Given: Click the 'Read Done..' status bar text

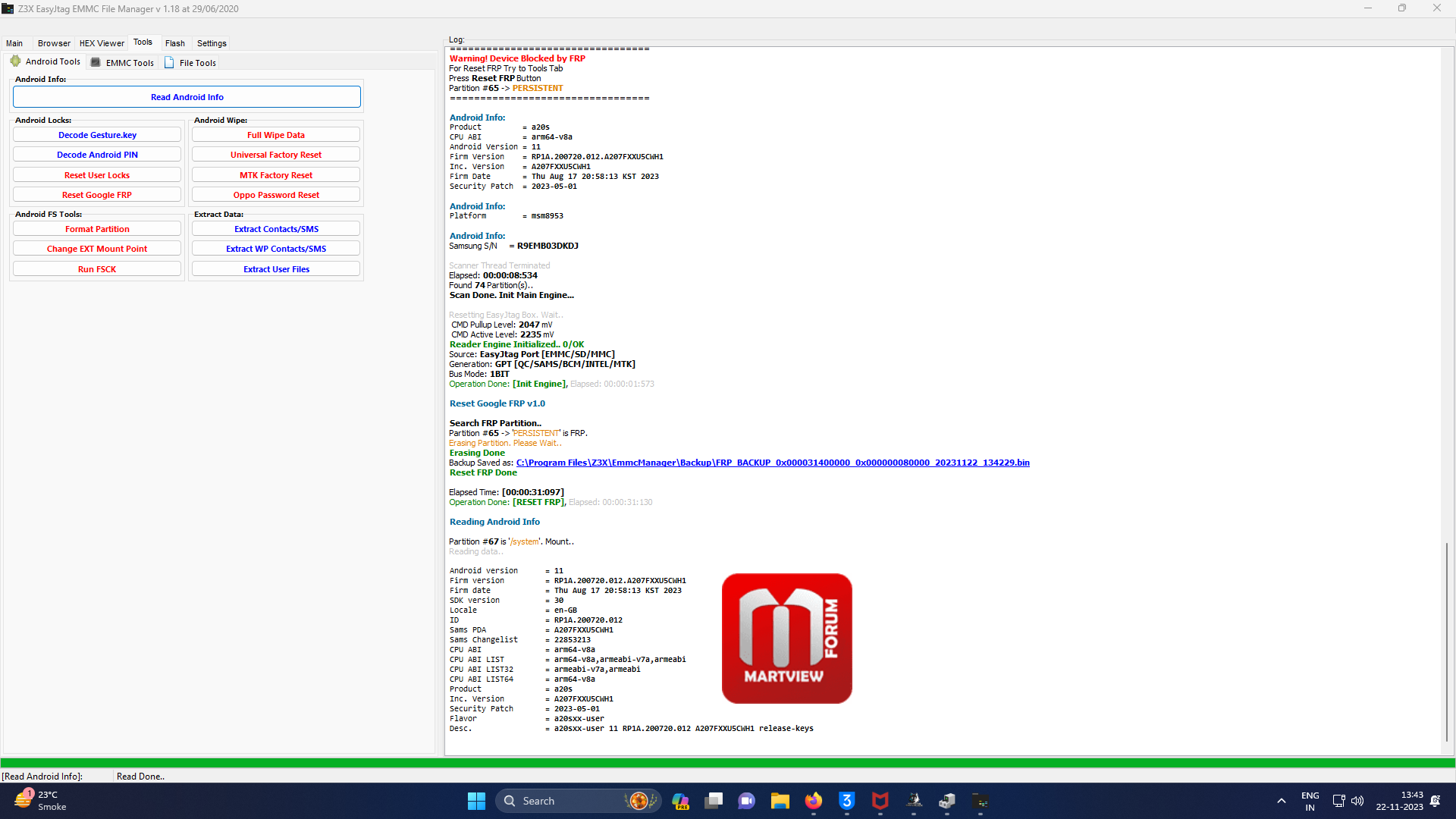Looking at the screenshot, I should 140,777.
